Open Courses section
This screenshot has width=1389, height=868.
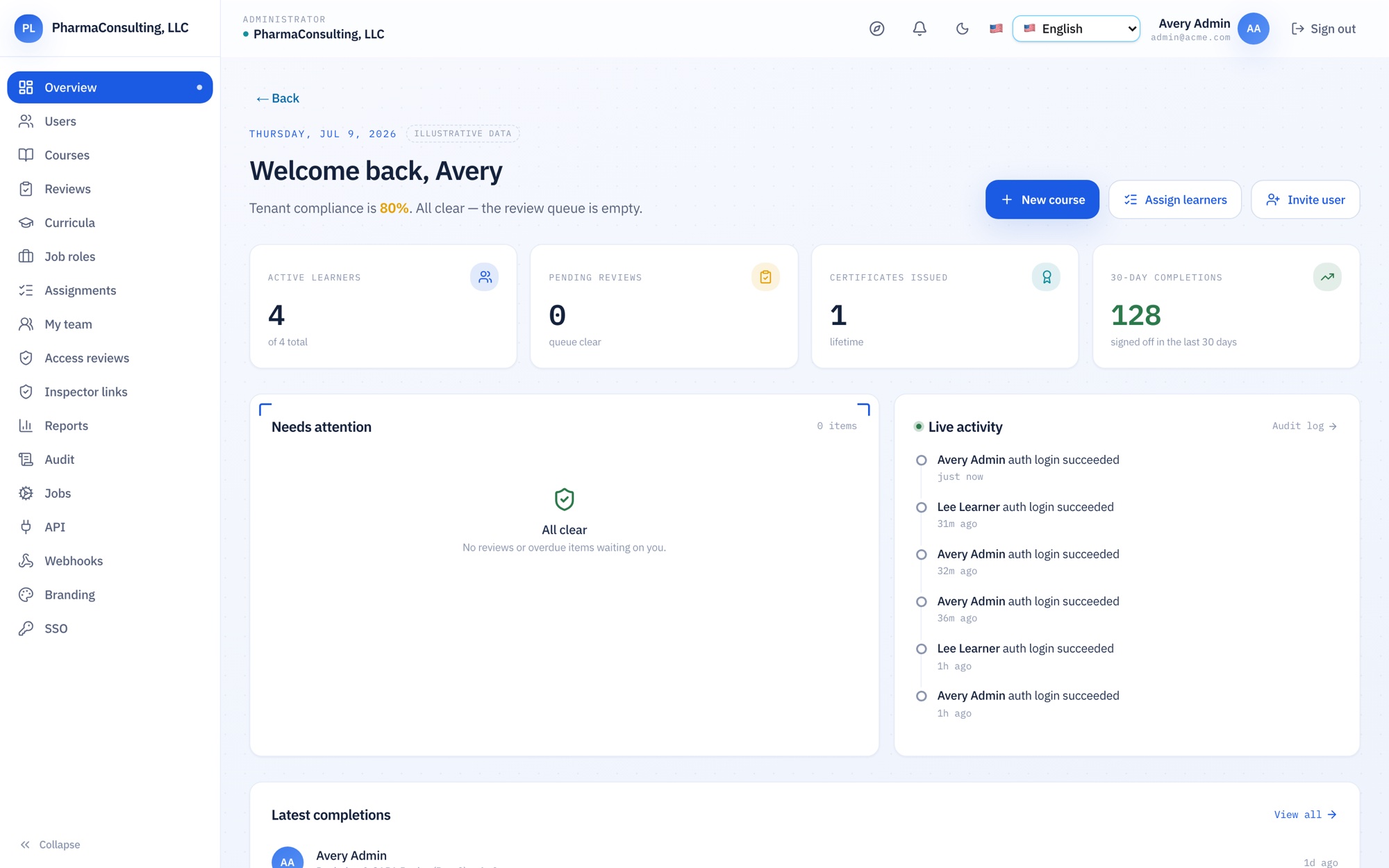[x=110, y=155]
